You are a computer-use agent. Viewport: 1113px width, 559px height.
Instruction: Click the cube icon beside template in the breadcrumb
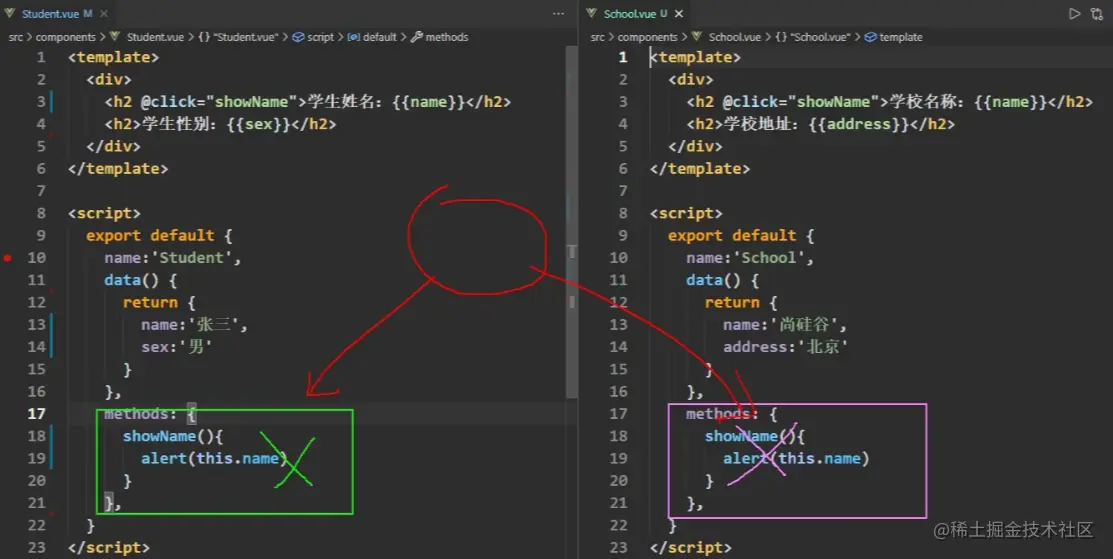click(870, 37)
